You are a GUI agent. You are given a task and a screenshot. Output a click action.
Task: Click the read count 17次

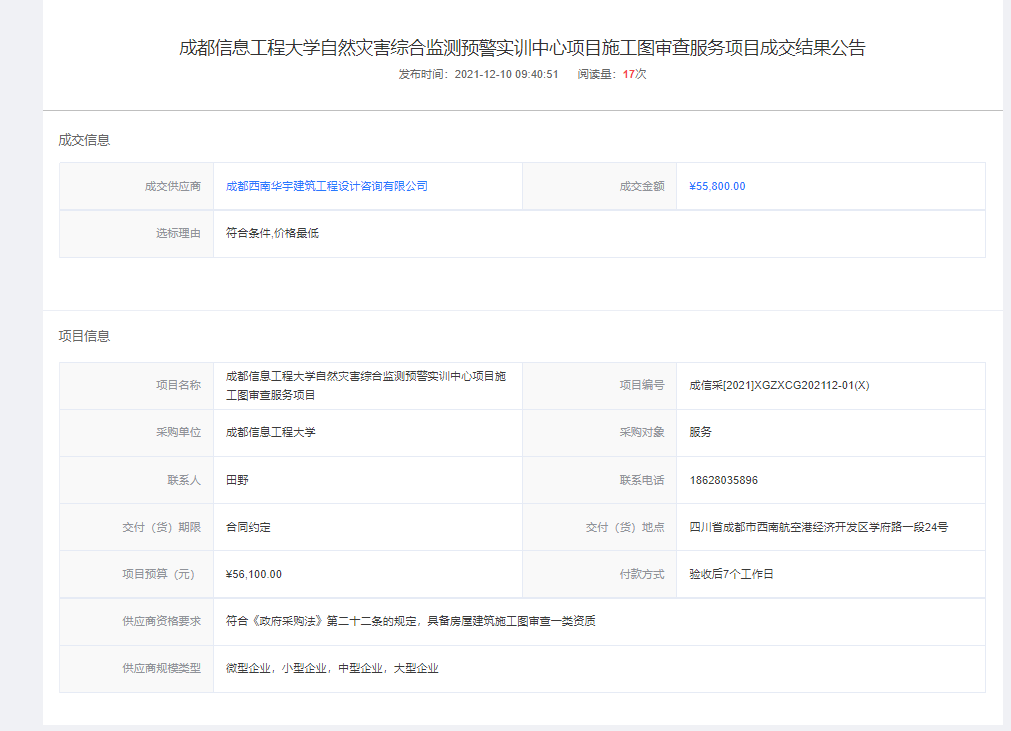634,74
